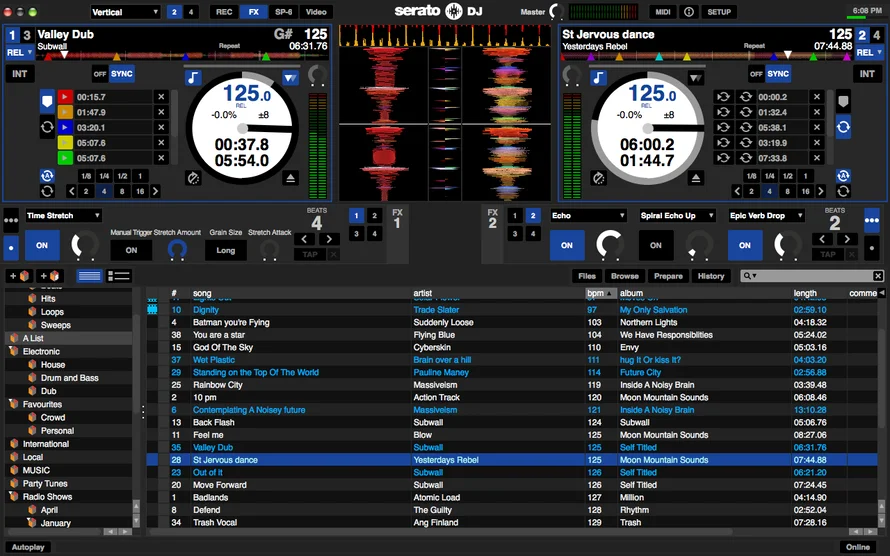The width and height of the screenshot is (890, 556).
Task: Open the Epic Verb Drop dropdown
Action: click(766, 216)
